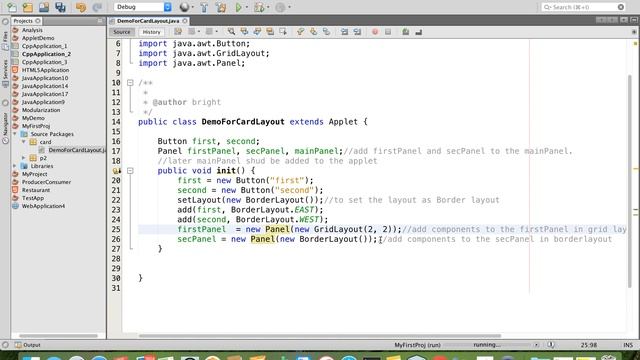This screenshot has height=360, width=640.
Task: Close the DemoForCardLayout.java tab
Action: coord(185,21)
